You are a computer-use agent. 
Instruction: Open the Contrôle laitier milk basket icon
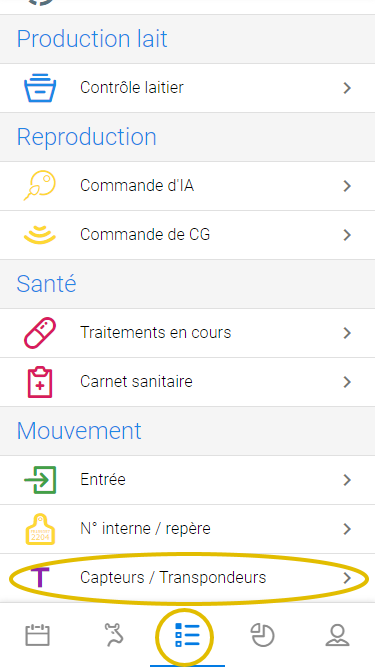(40, 88)
